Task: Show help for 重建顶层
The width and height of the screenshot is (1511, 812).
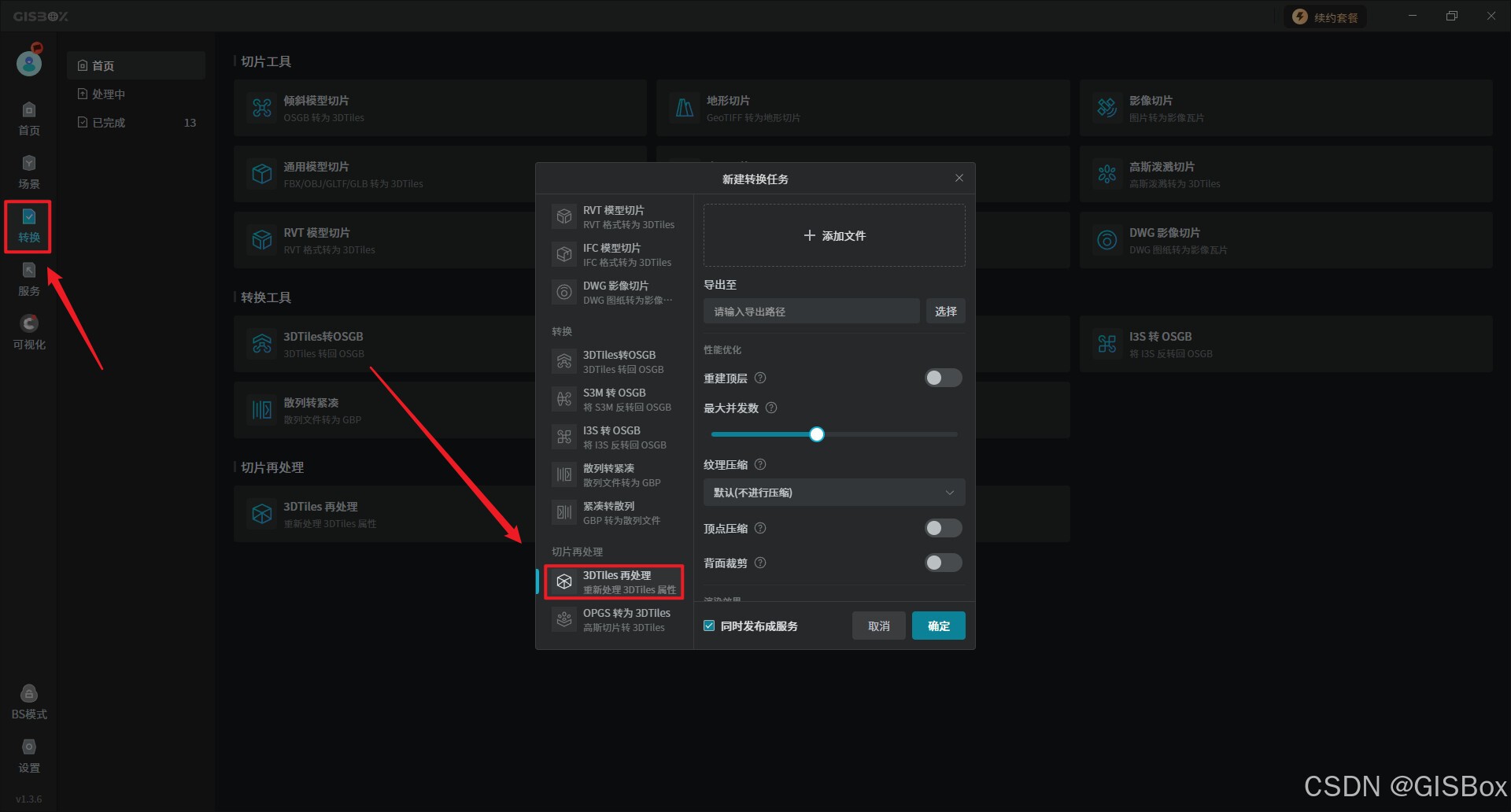Action: tap(760, 378)
